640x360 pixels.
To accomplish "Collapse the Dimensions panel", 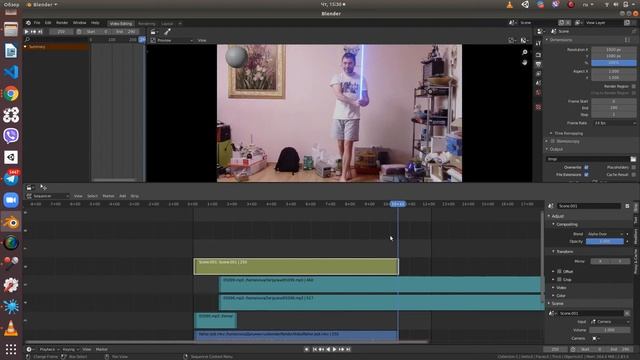I will (560, 40).
